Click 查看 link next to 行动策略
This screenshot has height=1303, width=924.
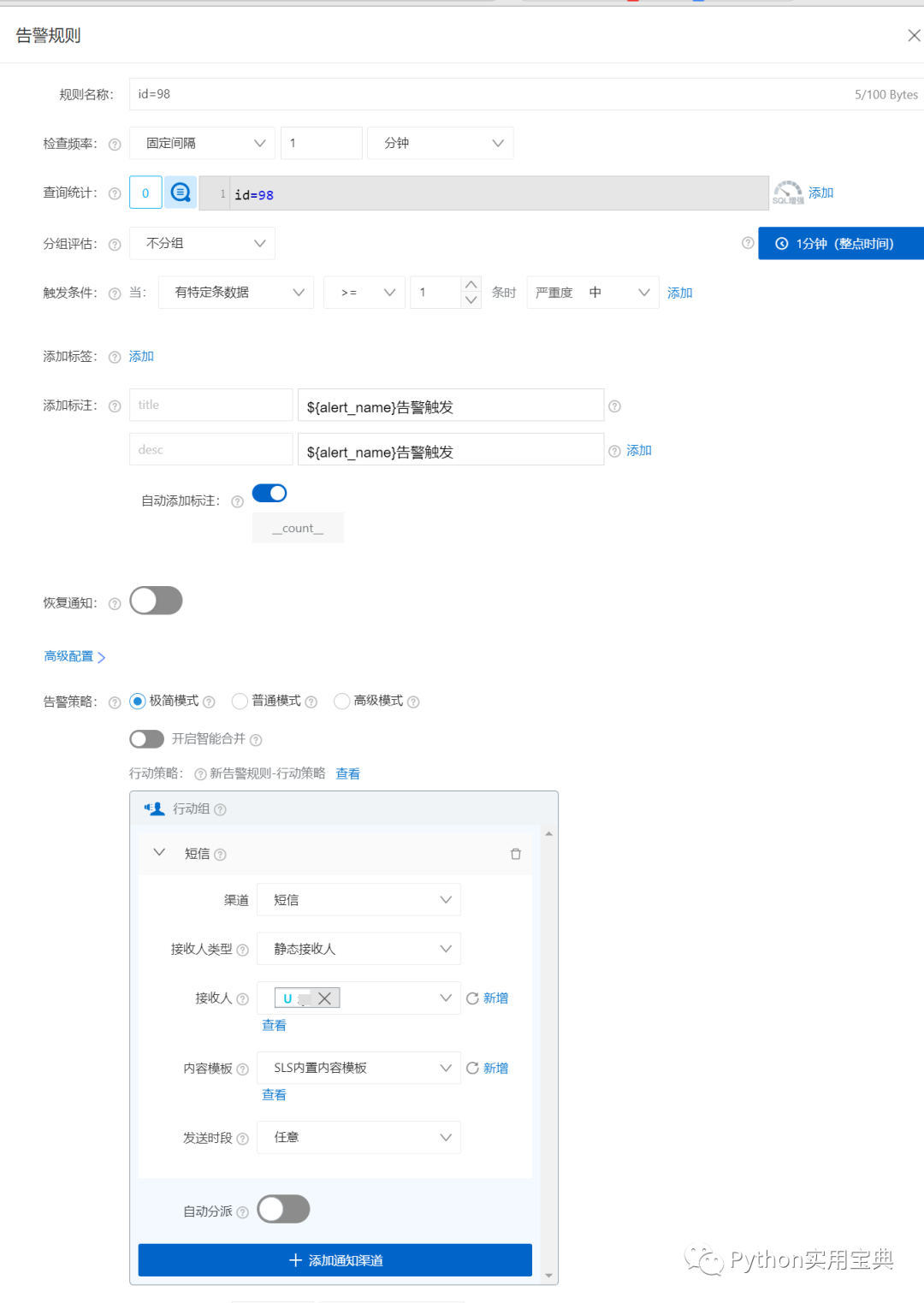[348, 773]
